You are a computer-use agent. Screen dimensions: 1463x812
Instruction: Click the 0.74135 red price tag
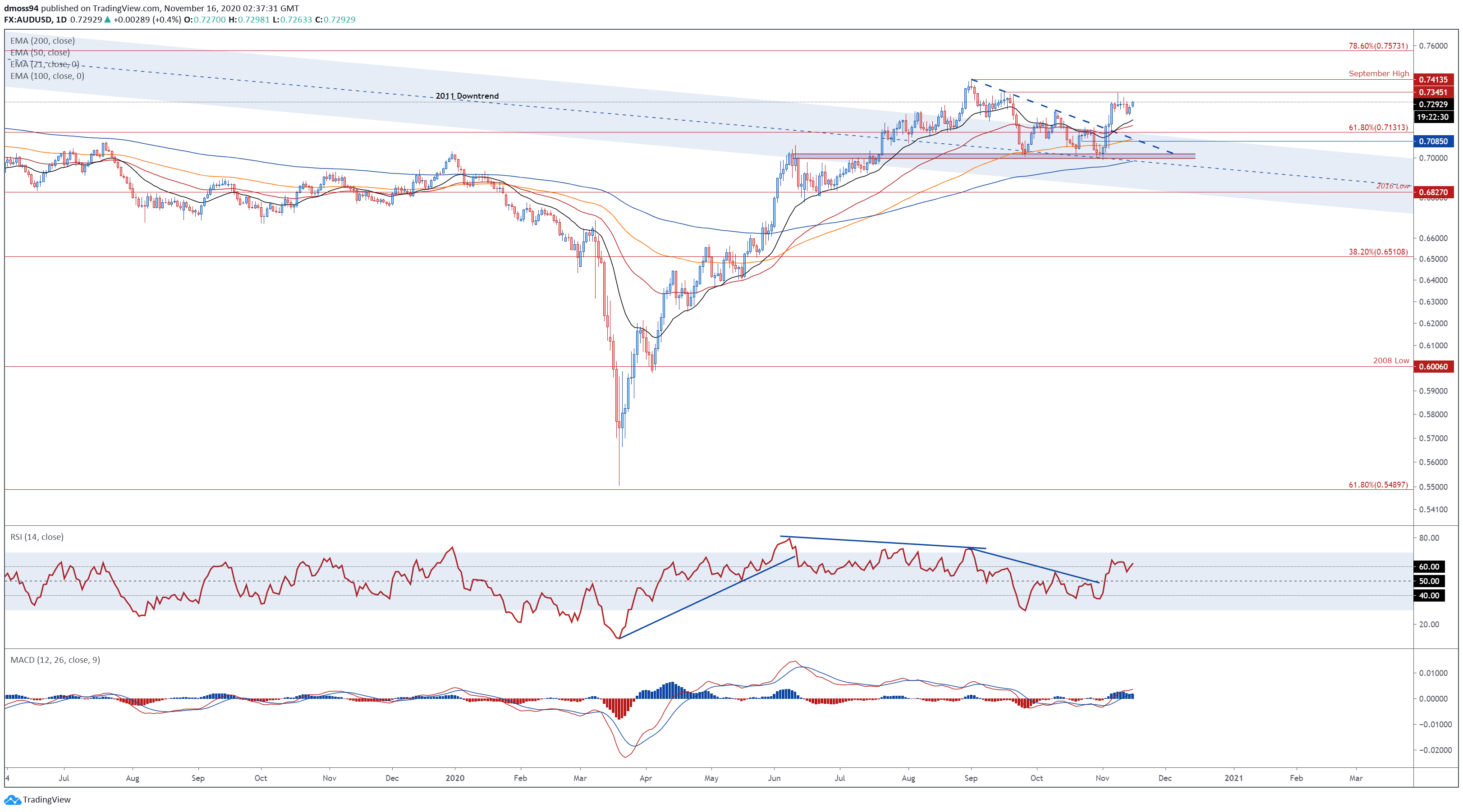pyautogui.click(x=1433, y=79)
